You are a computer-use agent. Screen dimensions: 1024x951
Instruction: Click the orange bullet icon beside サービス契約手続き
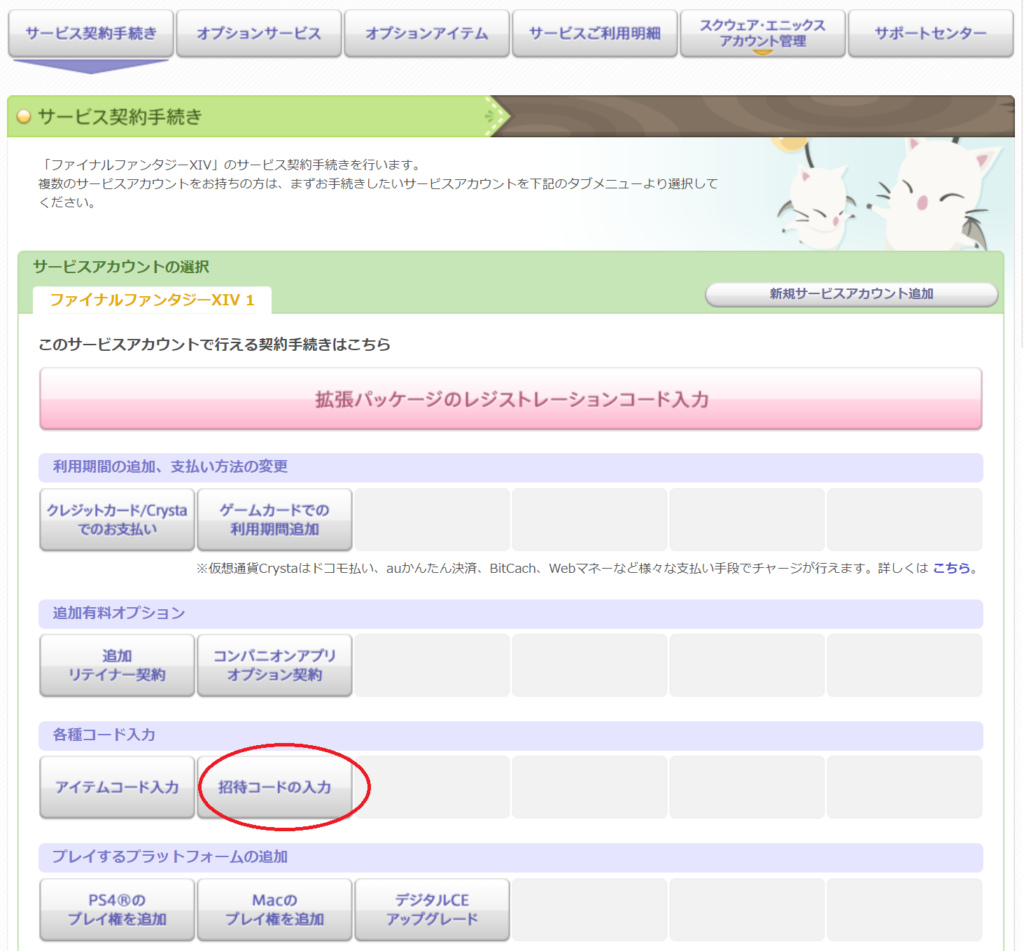[24, 117]
